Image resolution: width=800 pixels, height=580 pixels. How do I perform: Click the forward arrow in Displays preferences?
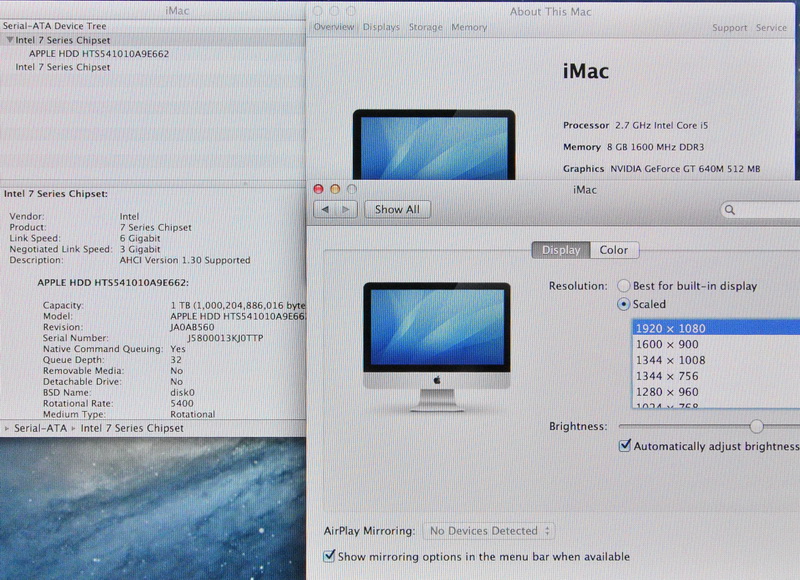346,210
